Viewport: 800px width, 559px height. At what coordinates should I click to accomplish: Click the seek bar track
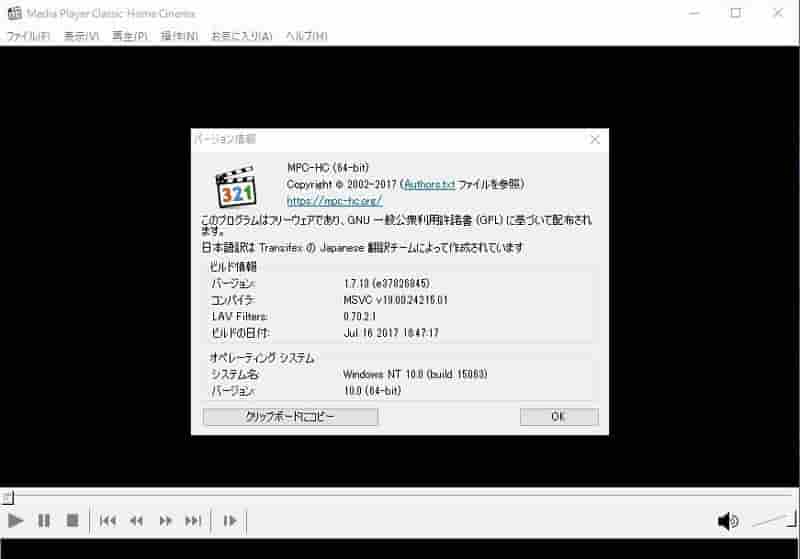tap(401, 495)
